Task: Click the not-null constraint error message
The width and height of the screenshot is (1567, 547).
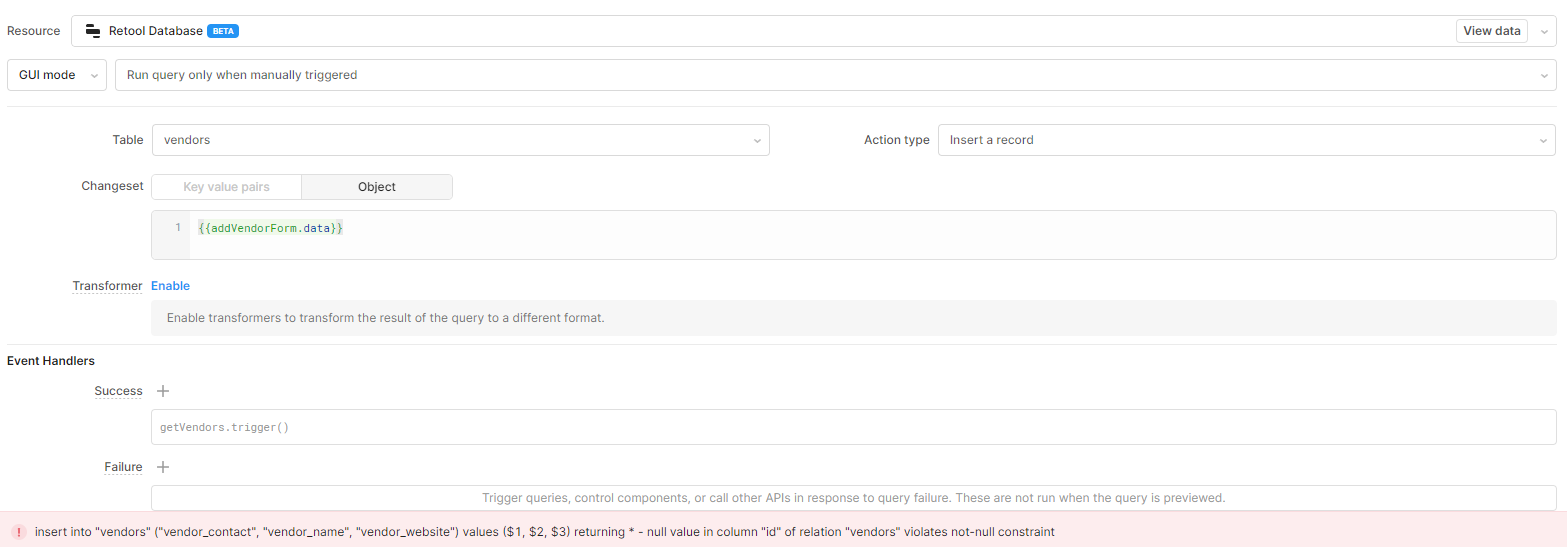Action: tap(544, 532)
